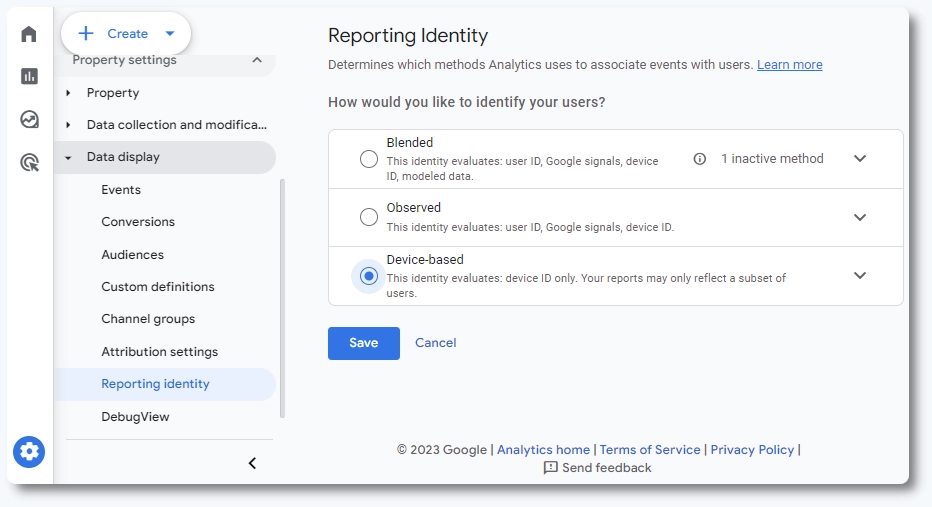Click the info icon beside inactive method
The width and height of the screenshot is (932, 507).
(700, 159)
